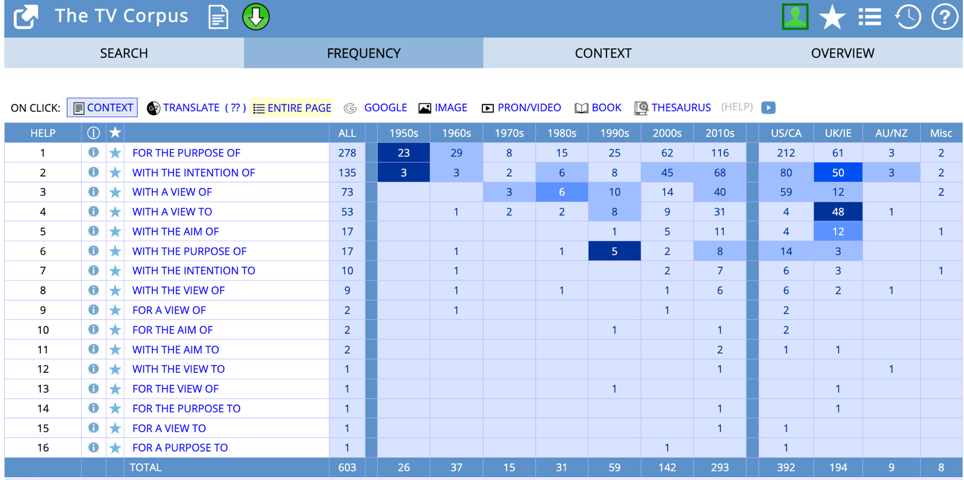The height and width of the screenshot is (480, 964).
Task: Star the FOR THE AIM OF row
Action: click(115, 330)
